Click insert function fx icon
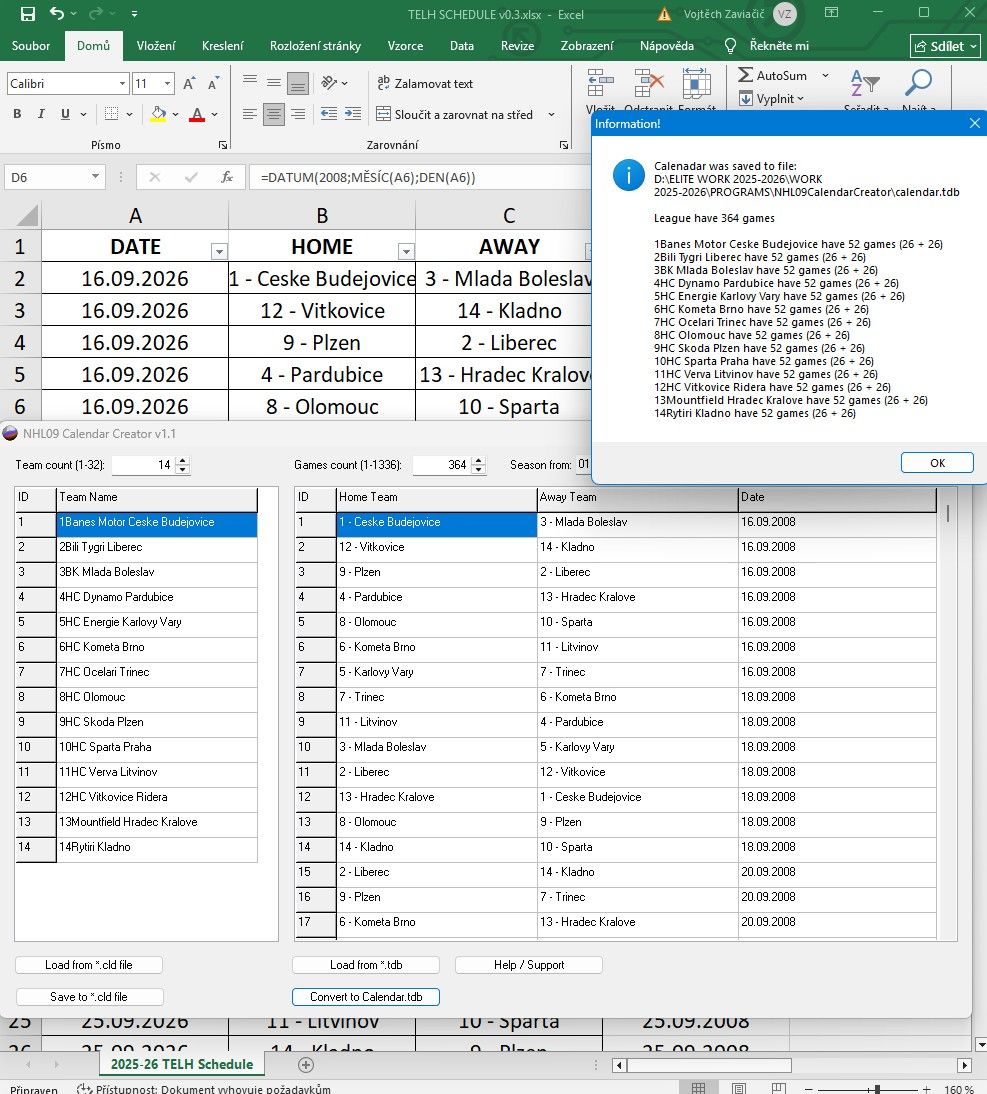 [227, 177]
